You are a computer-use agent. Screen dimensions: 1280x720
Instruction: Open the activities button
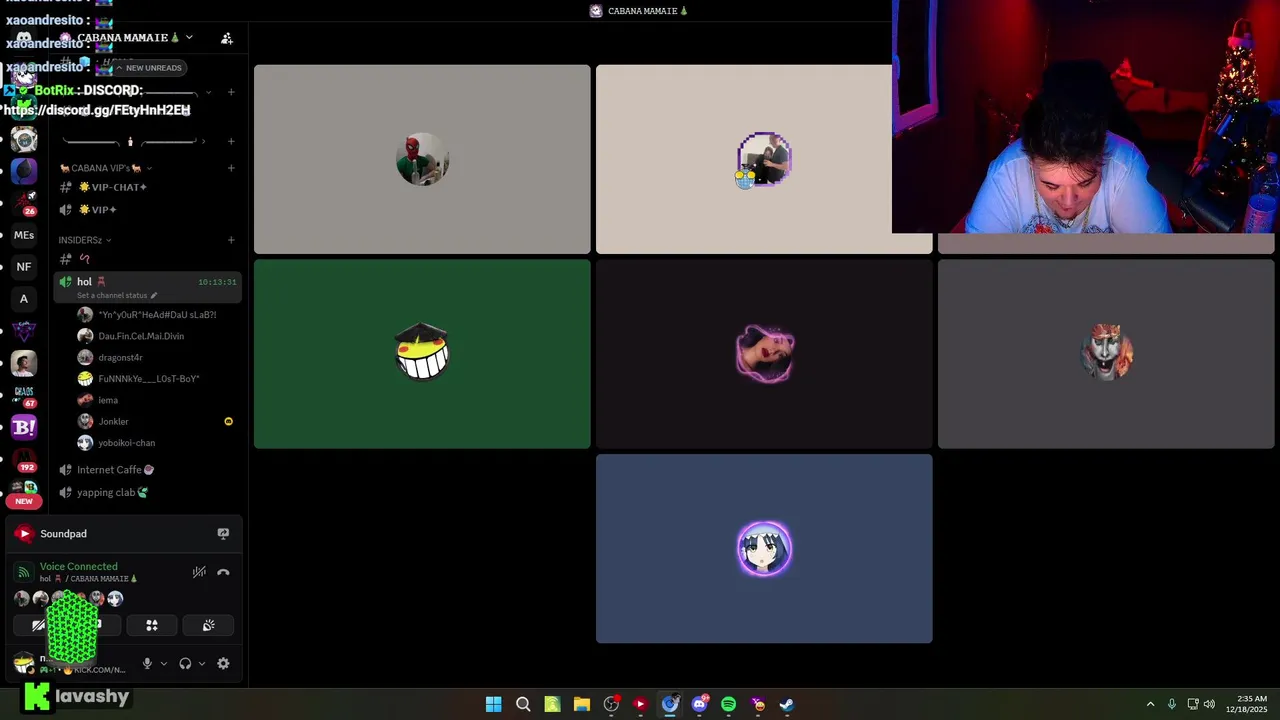152,625
